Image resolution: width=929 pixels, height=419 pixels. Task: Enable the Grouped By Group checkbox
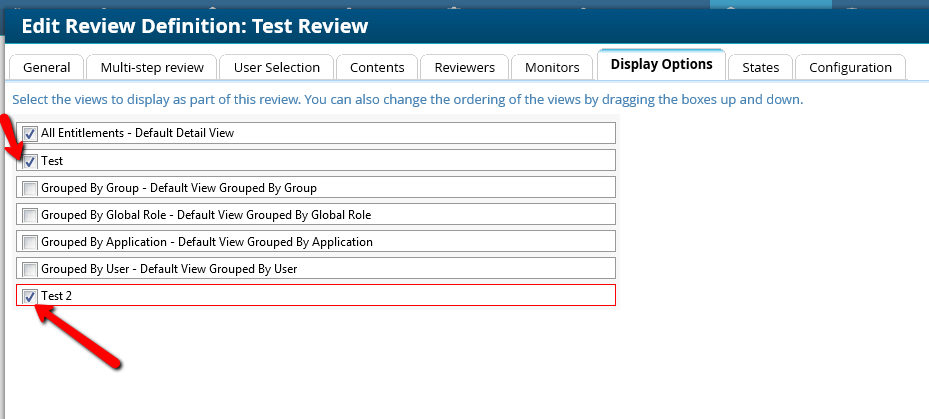pos(30,188)
